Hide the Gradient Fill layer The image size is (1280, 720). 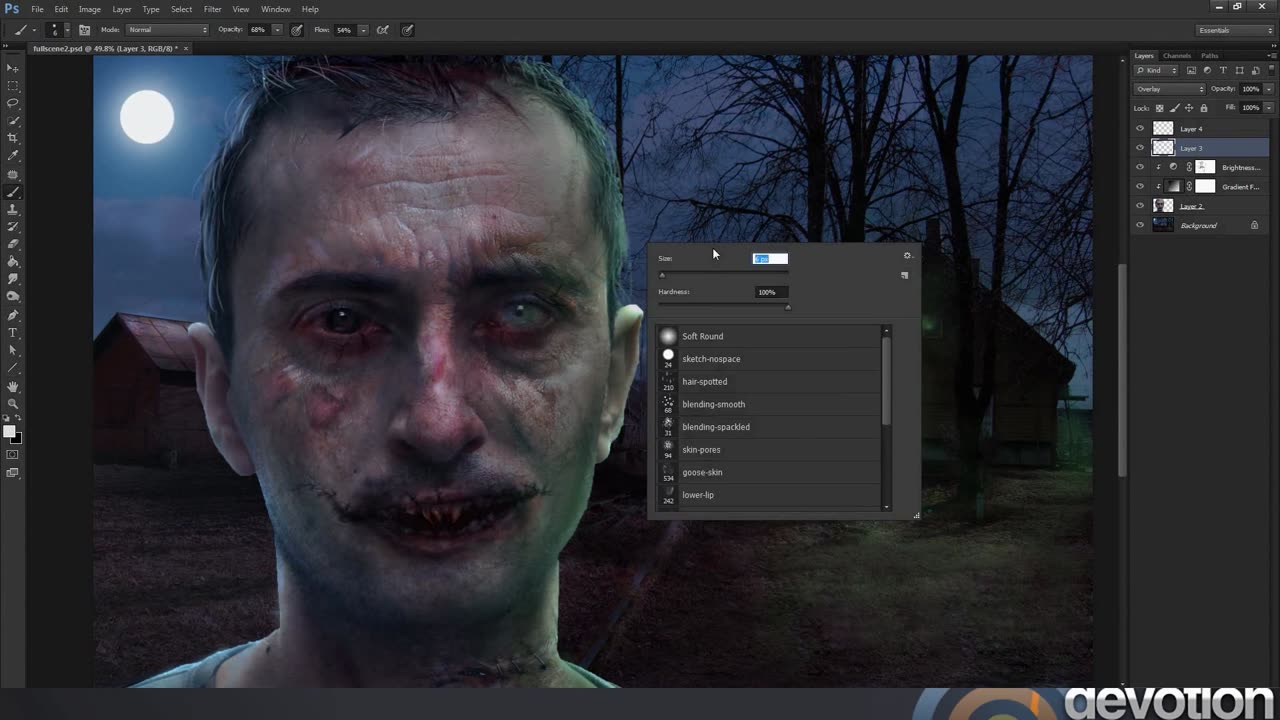pos(1140,187)
